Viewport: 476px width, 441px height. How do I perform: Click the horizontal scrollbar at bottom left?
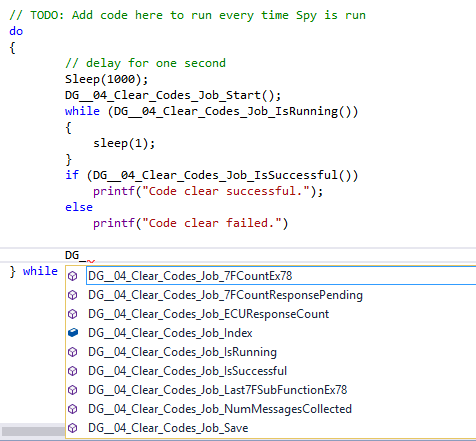33,431
